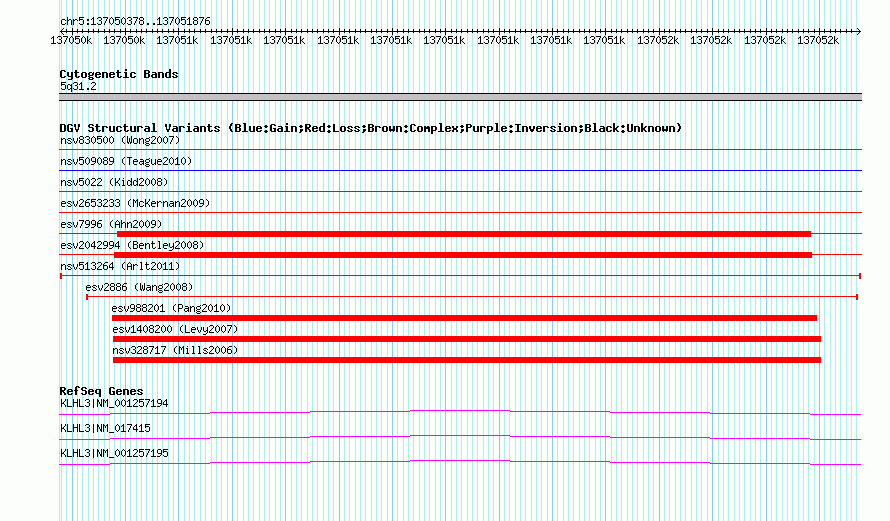The width and height of the screenshot is (890, 521).
Task: Click the gray 5q31.2 cytogenetic band bar
Action: (x=460, y=97)
